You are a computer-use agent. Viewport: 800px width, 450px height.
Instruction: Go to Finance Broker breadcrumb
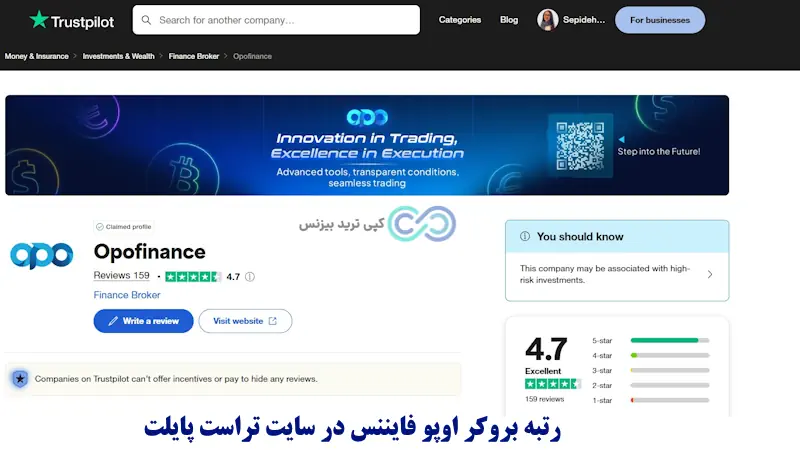click(x=193, y=56)
